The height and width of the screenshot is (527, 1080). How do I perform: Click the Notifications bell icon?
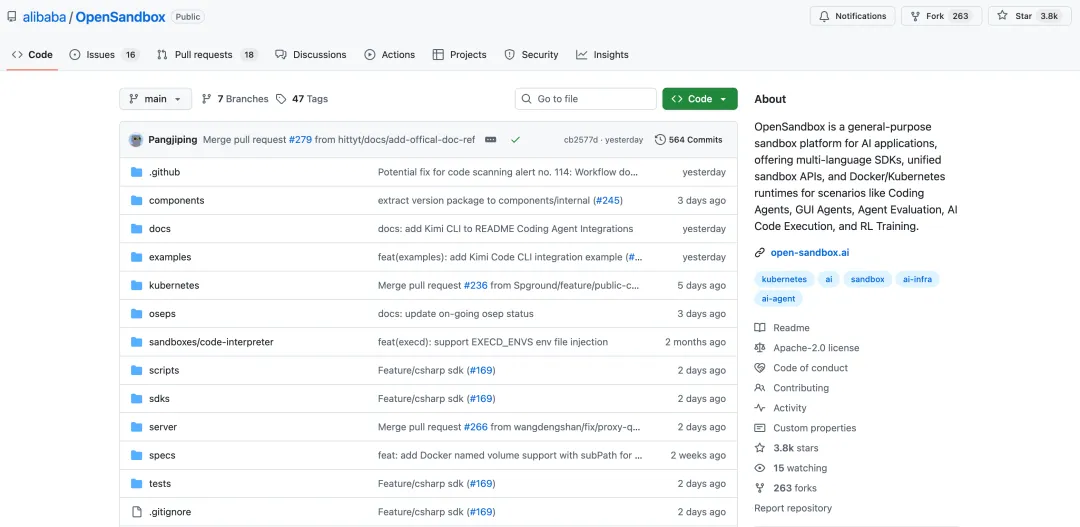click(825, 16)
